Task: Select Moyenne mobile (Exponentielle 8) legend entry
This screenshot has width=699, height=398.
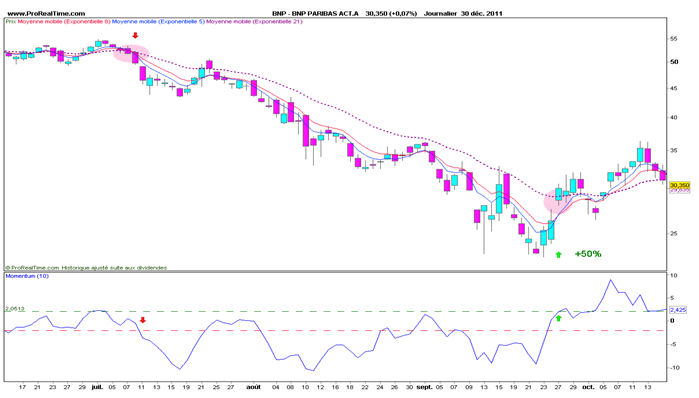Action: pos(64,21)
